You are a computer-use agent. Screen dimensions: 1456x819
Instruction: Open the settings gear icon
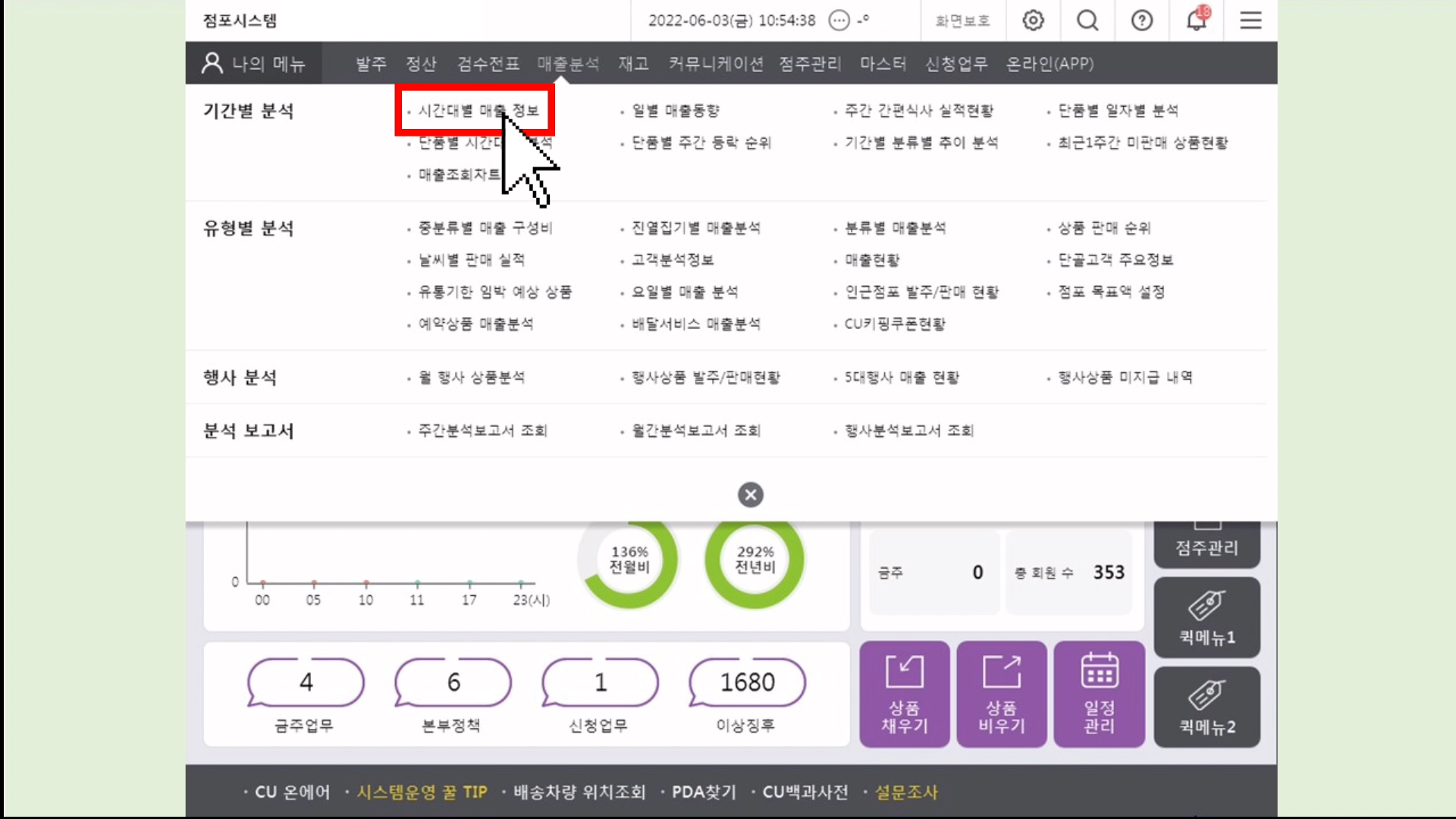pos(1033,20)
